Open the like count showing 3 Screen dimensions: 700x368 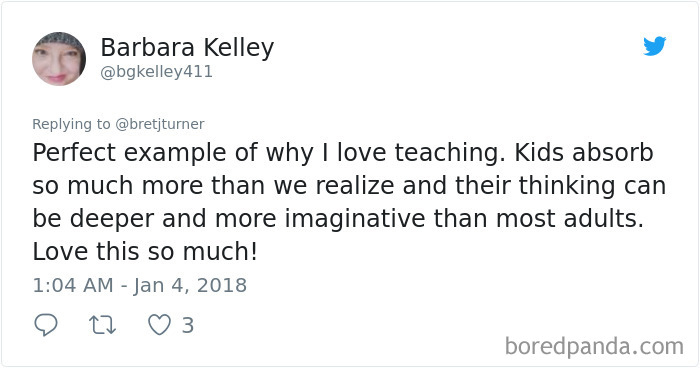click(x=188, y=325)
